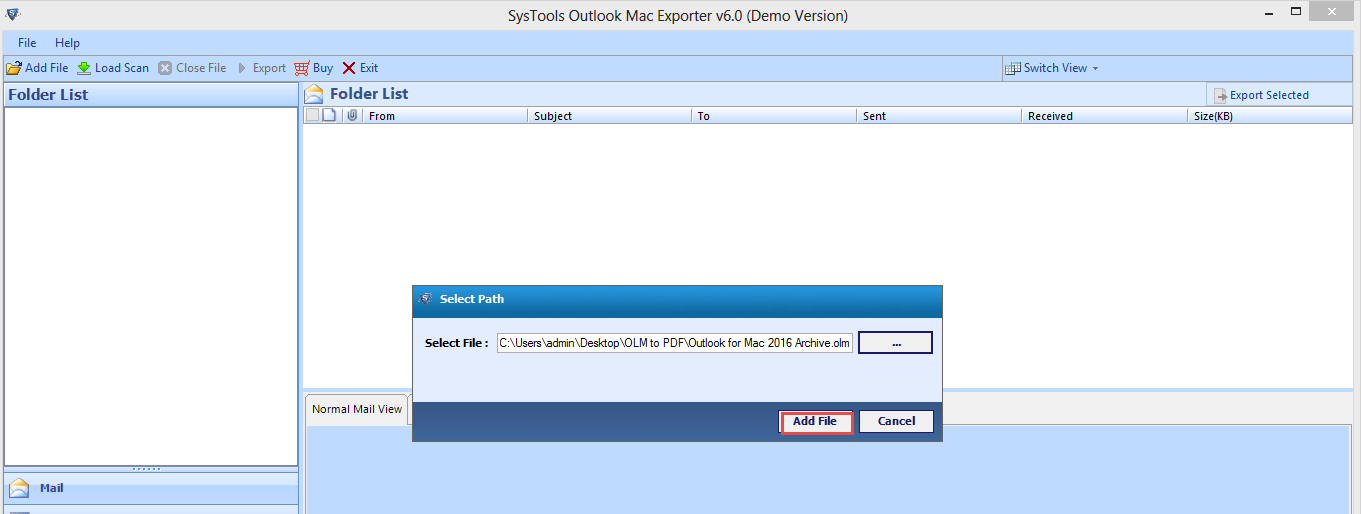Click the Add File toolbar button
The image size is (1361, 514).
37,68
